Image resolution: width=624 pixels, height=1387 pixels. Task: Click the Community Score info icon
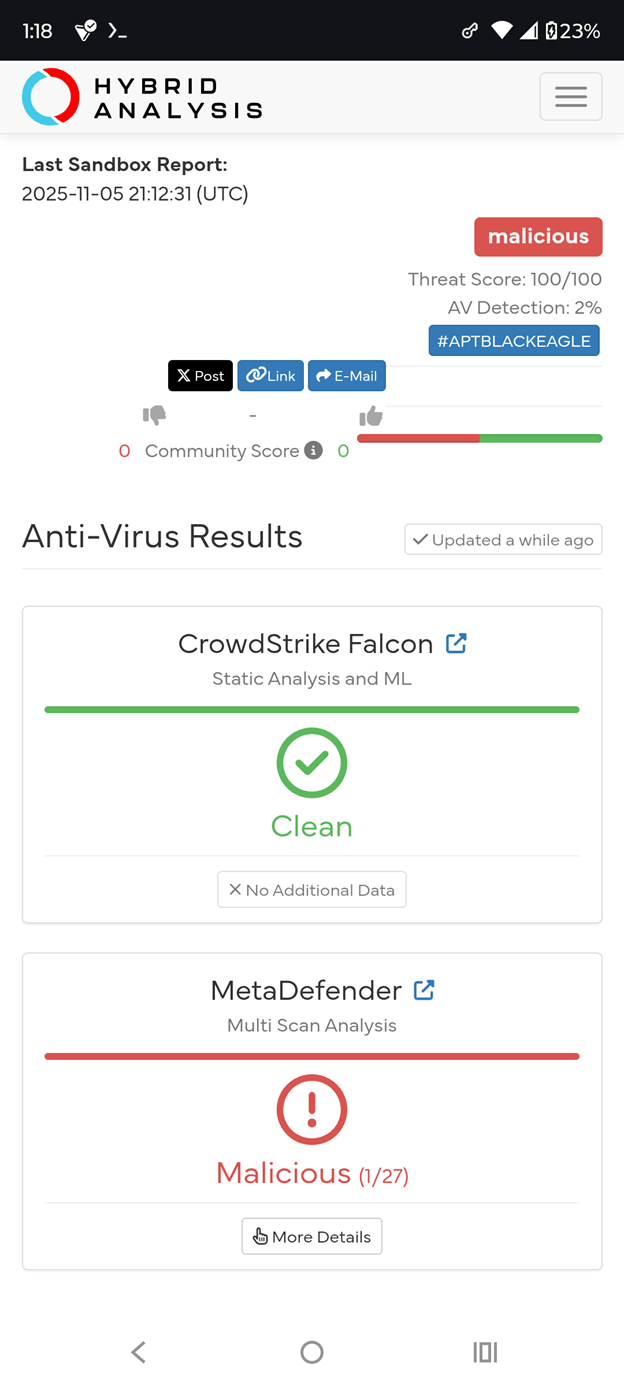click(313, 451)
